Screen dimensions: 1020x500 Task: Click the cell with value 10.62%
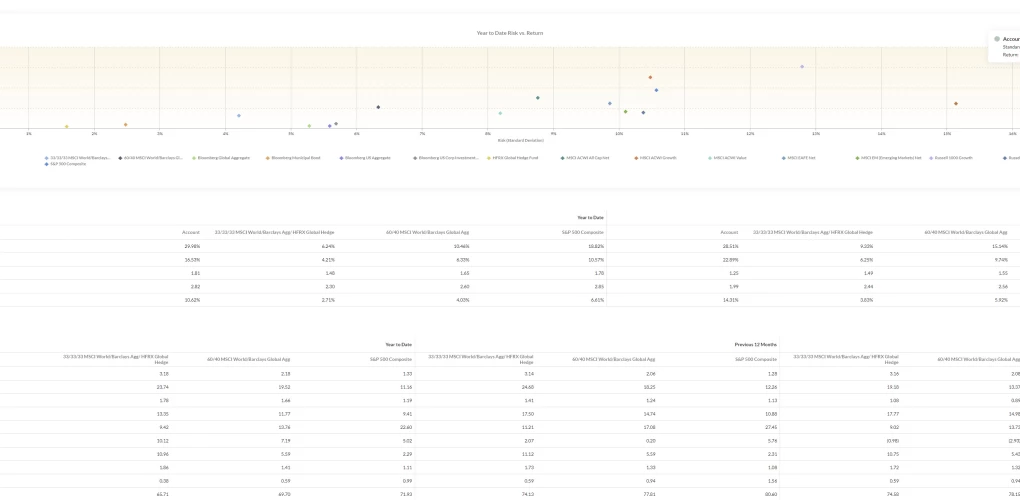click(192, 300)
